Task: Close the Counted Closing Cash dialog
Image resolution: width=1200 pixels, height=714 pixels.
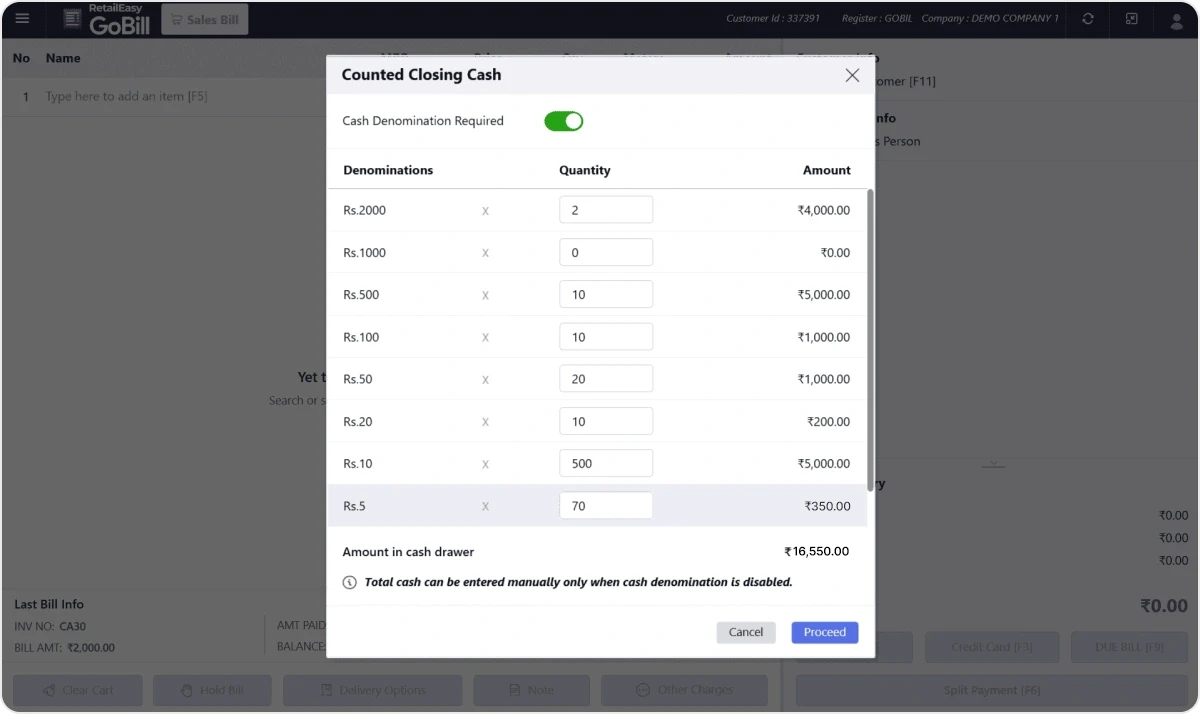Action: pyautogui.click(x=852, y=75)
